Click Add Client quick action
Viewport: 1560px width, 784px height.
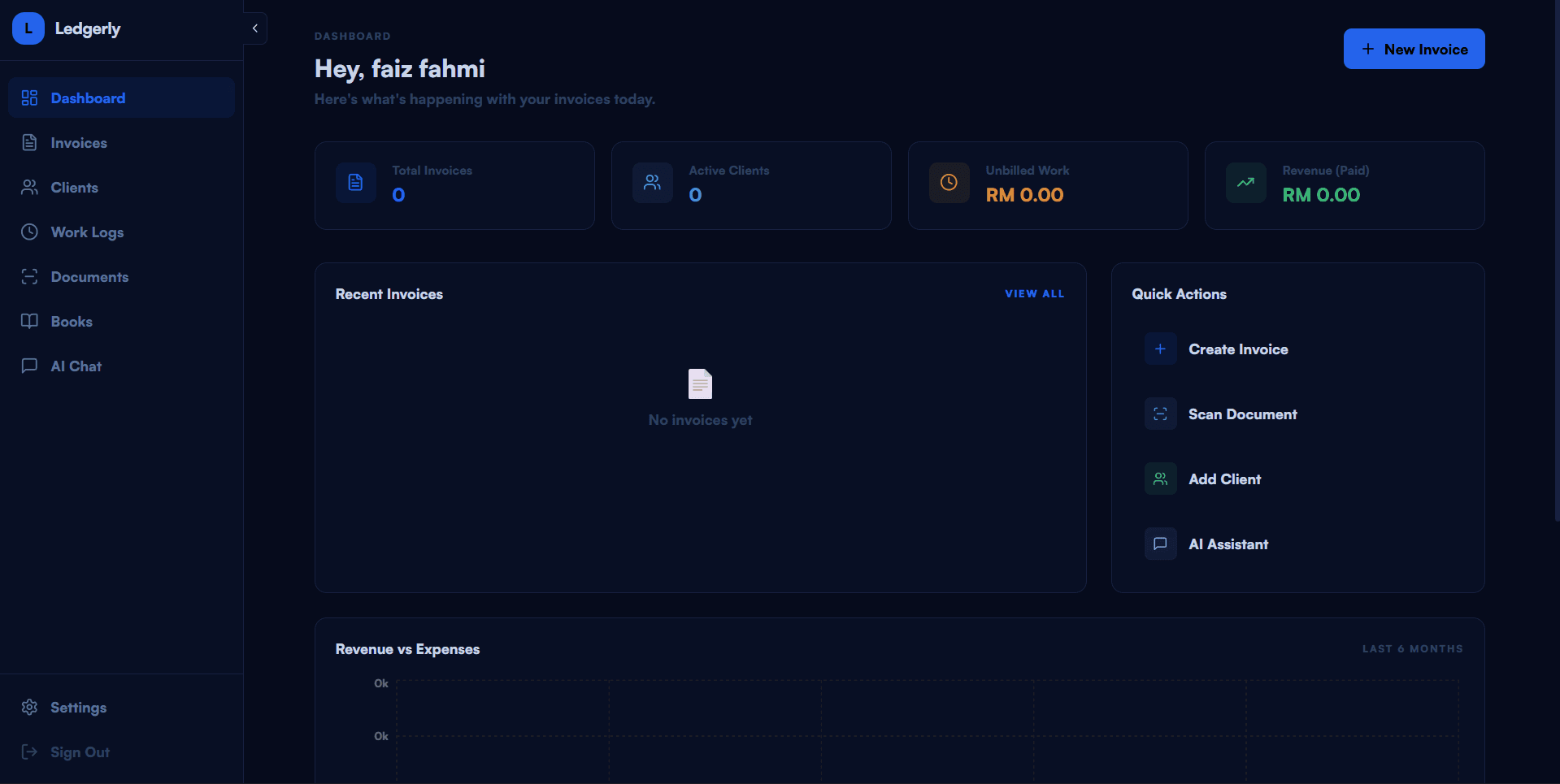(x=1297, y=479)
